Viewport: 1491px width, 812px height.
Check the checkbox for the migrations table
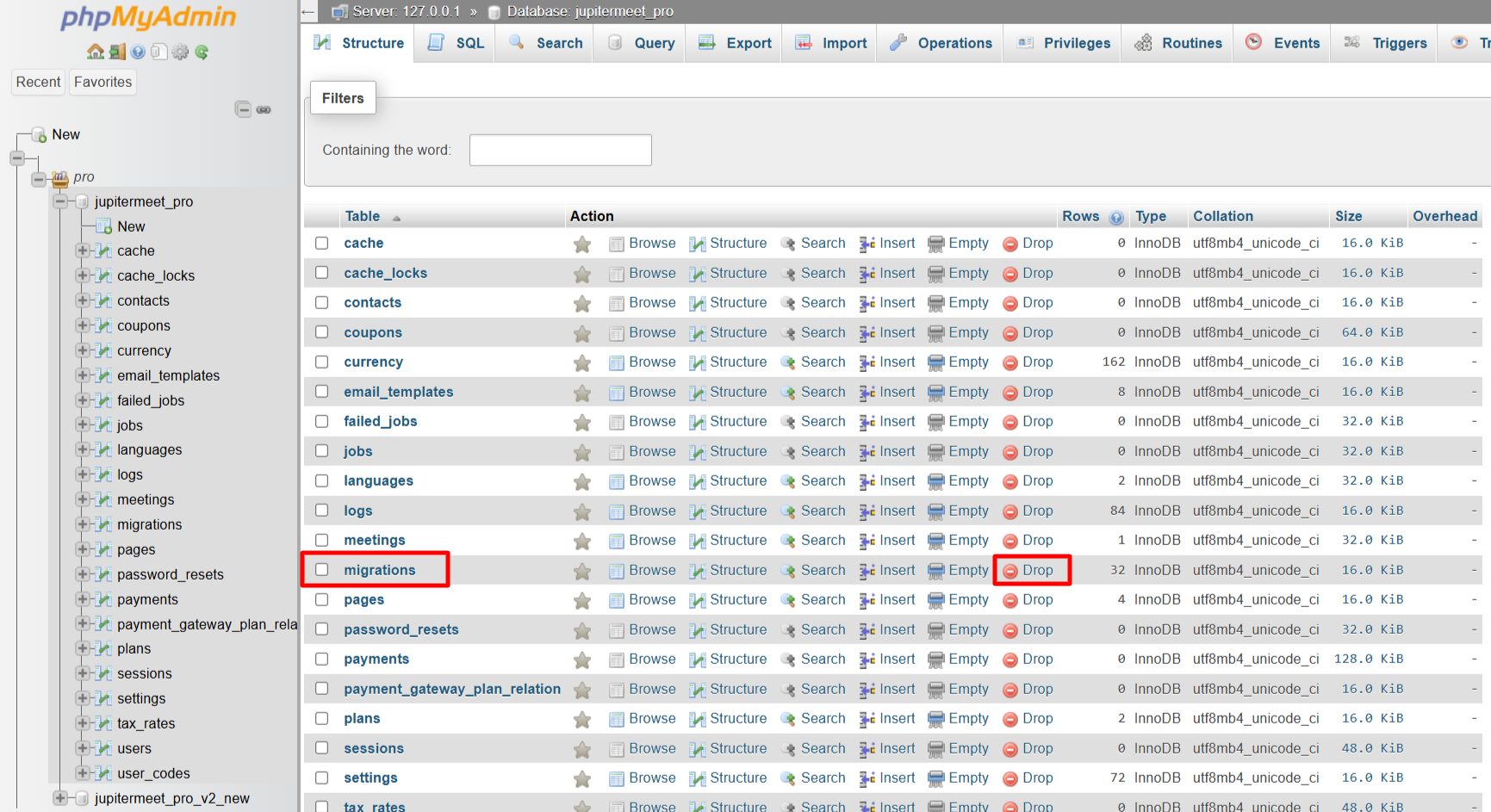322,570
